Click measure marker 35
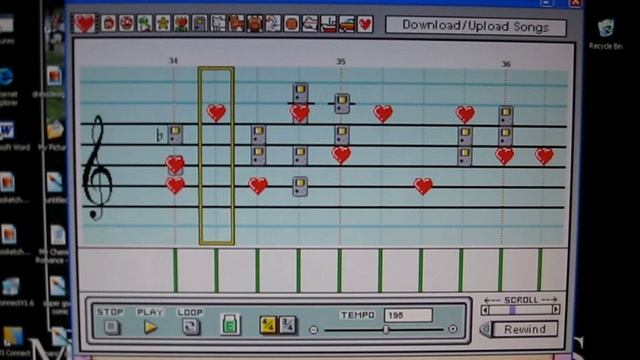 point(341,62)
